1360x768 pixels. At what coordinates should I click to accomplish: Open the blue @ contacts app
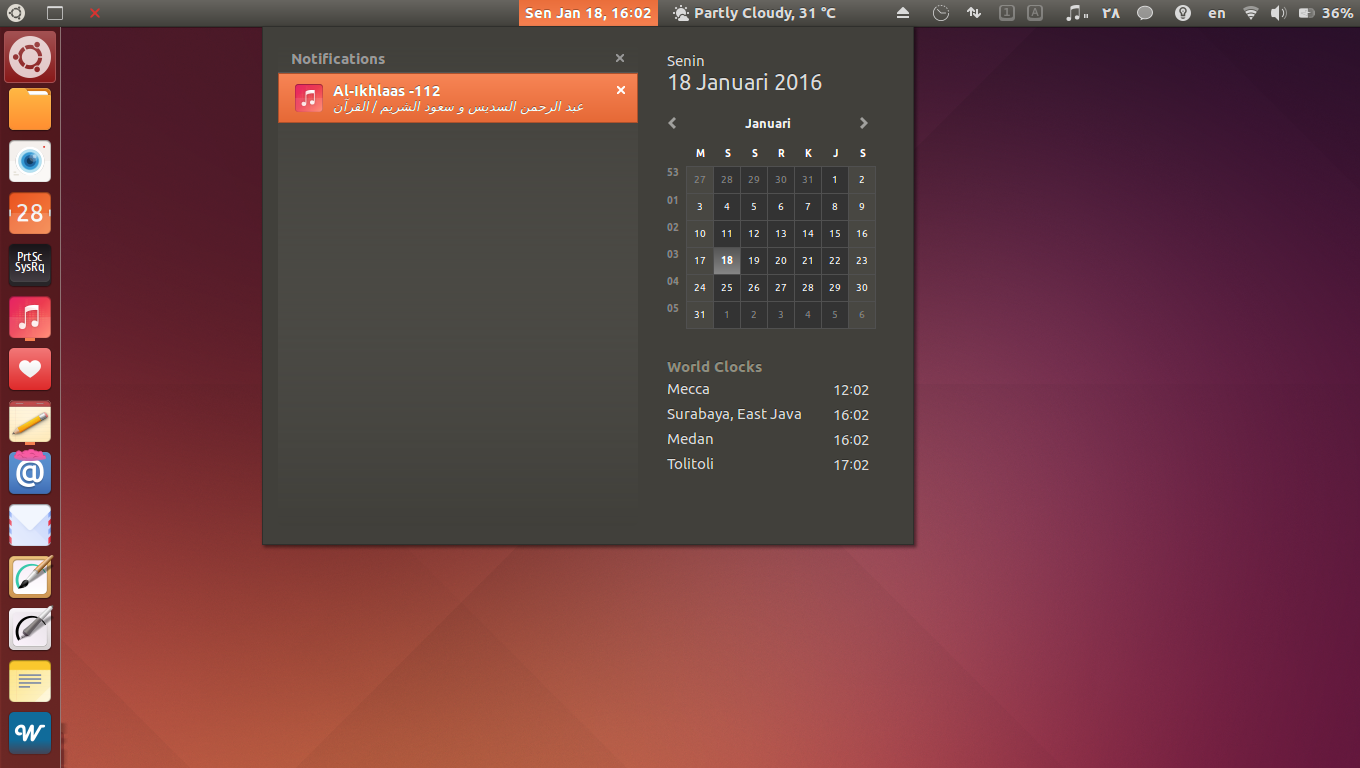30,473
